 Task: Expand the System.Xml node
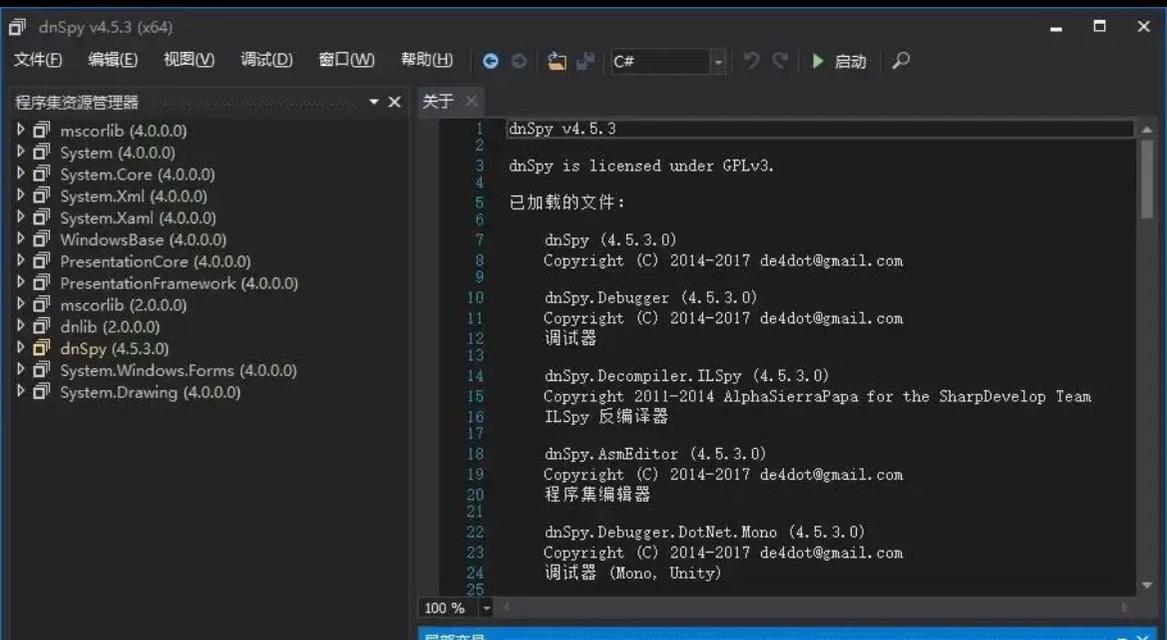21,195
